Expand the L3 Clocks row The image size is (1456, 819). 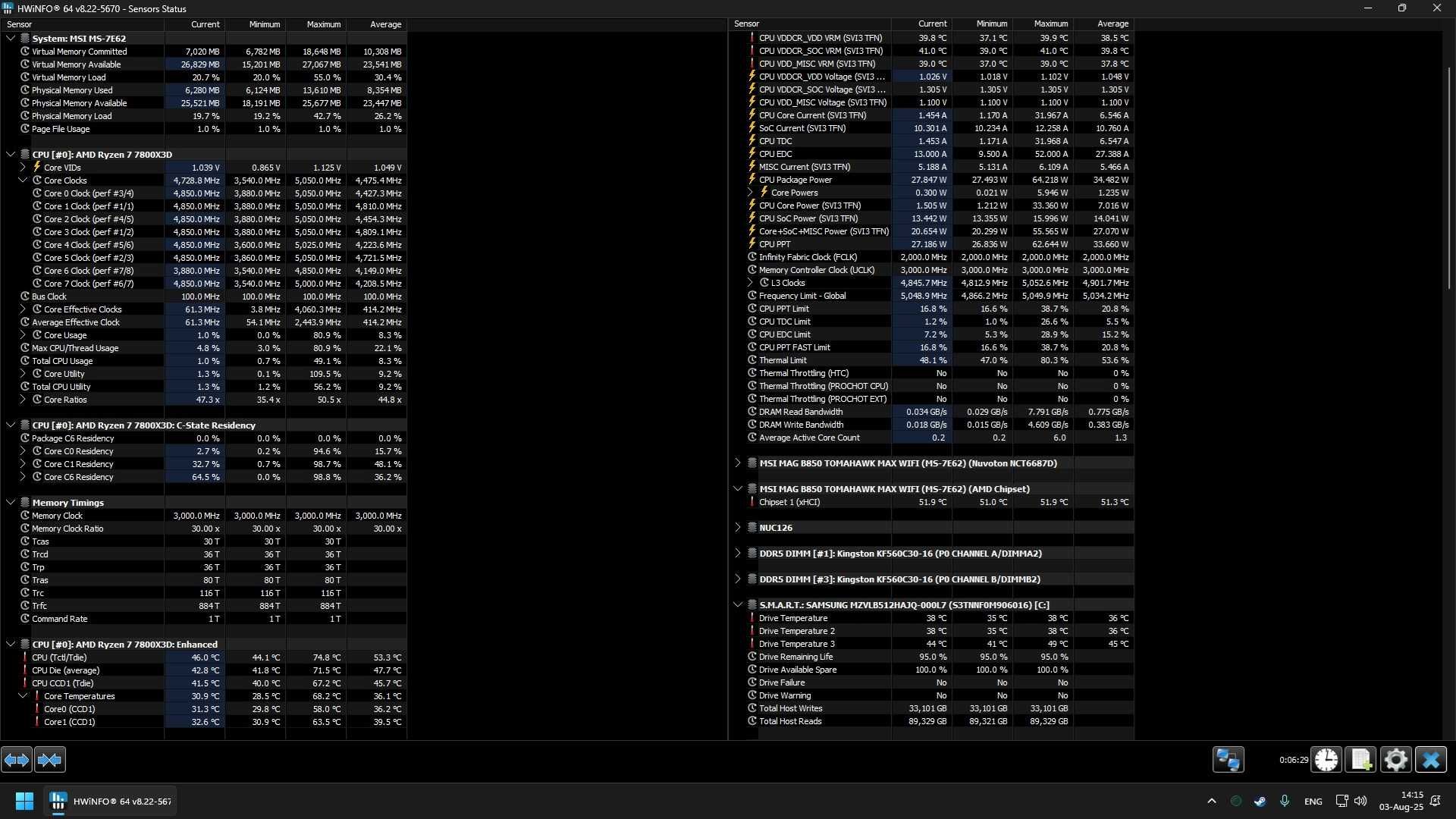pos(750,282)
